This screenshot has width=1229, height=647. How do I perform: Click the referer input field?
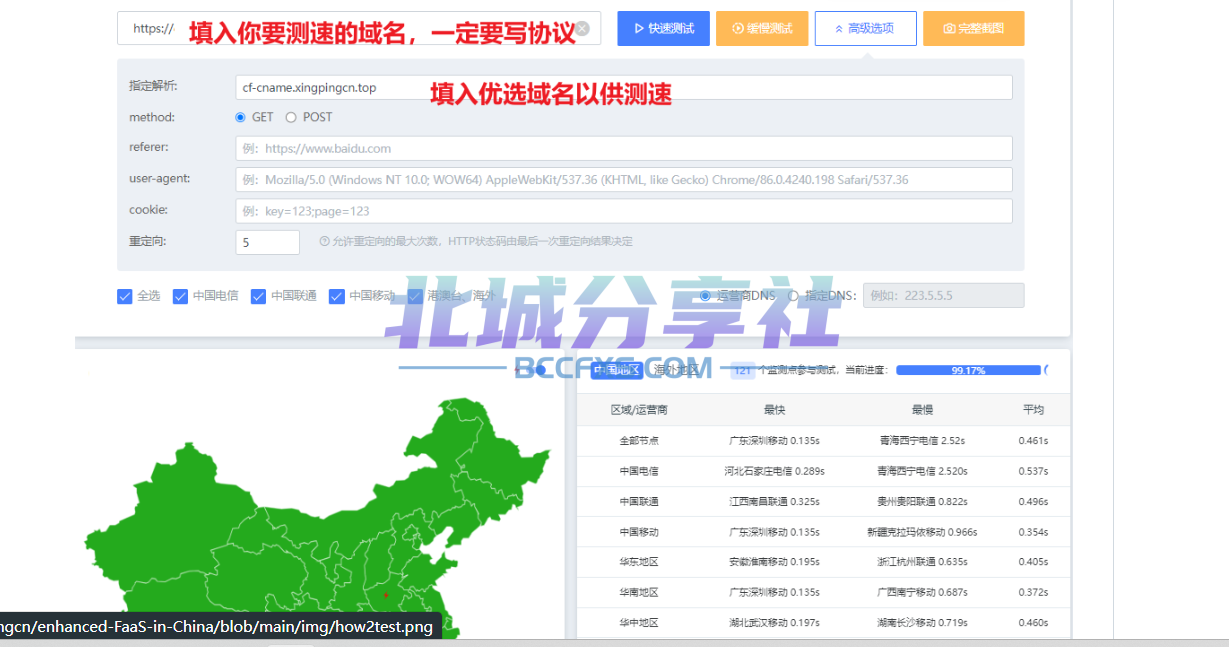[624, 148]
